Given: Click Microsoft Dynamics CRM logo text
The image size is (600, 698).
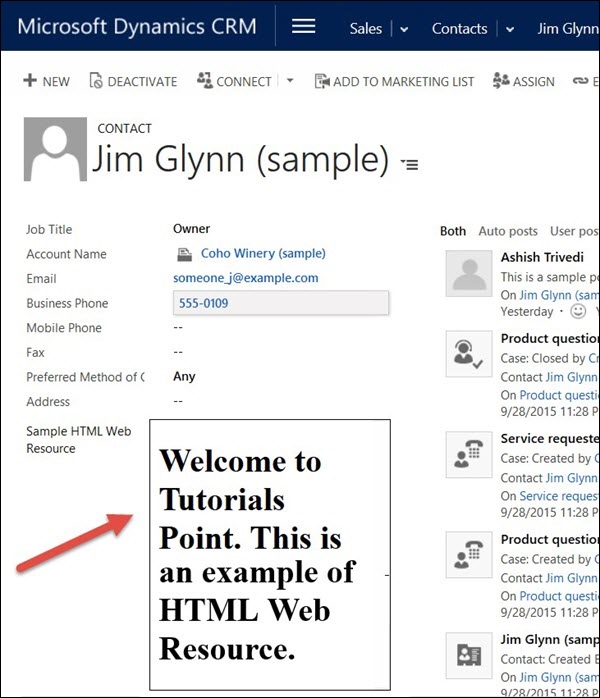Looking at the screenshot, I should (x=137, y=26).
